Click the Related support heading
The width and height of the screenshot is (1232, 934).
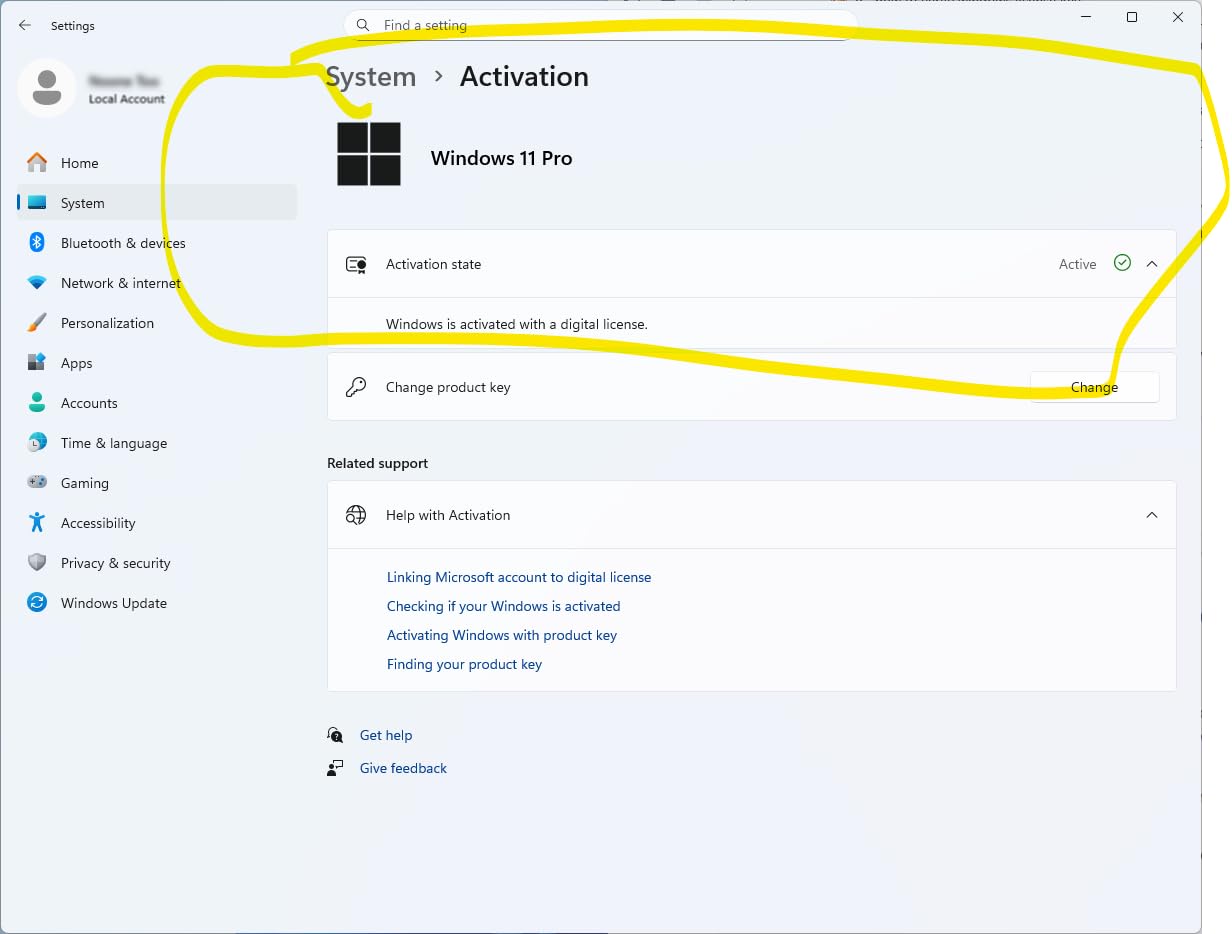pyautogui.click(x=377, y=463)
